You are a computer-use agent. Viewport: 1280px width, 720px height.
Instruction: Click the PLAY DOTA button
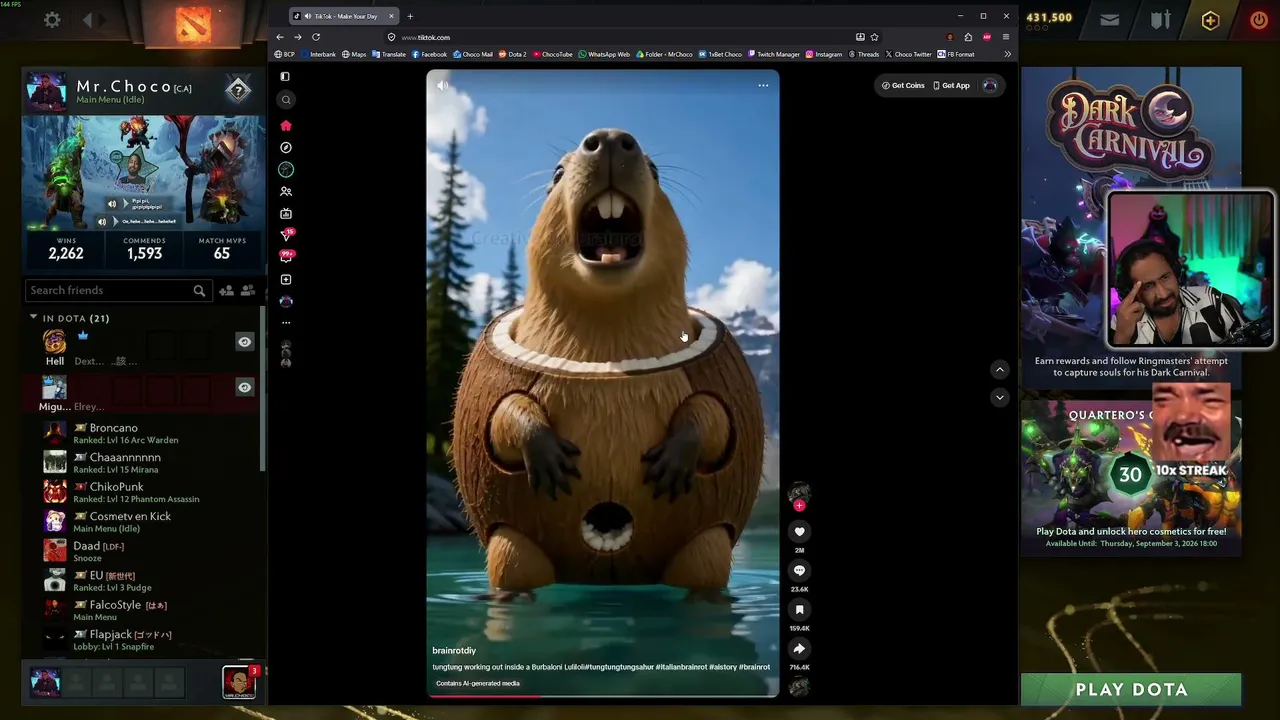tap(1131, 689)
